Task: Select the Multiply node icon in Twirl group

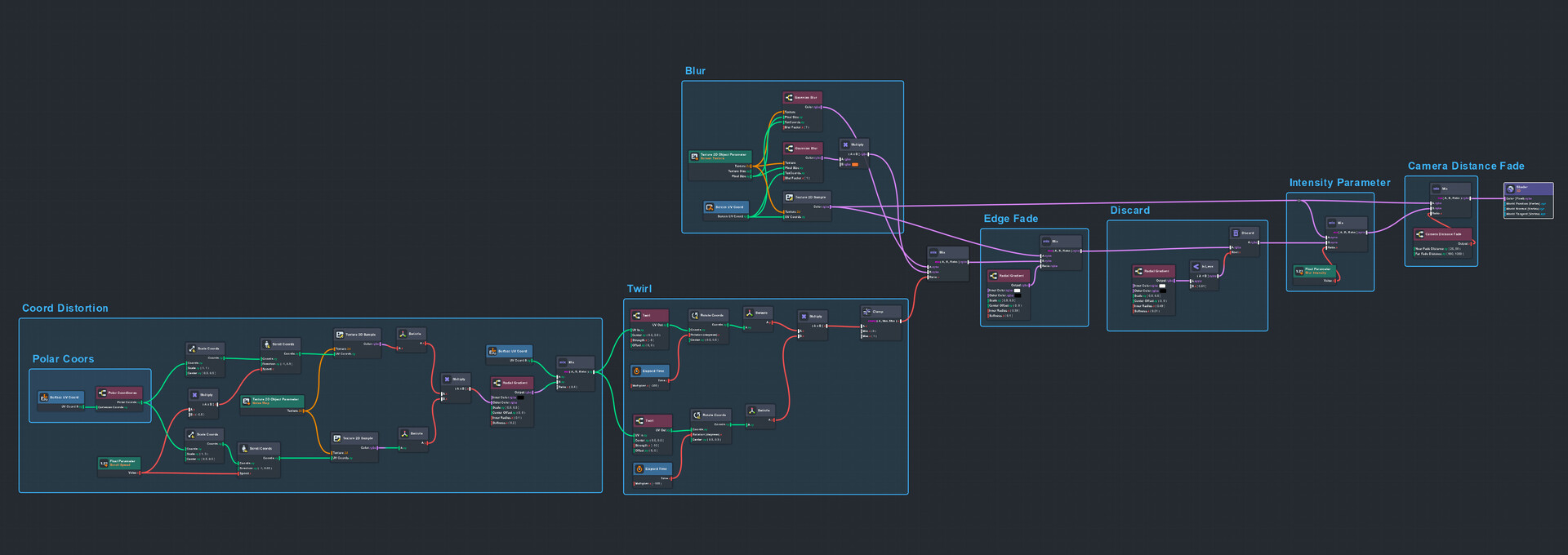Action: pyautogui.click(x=804, y=317)
